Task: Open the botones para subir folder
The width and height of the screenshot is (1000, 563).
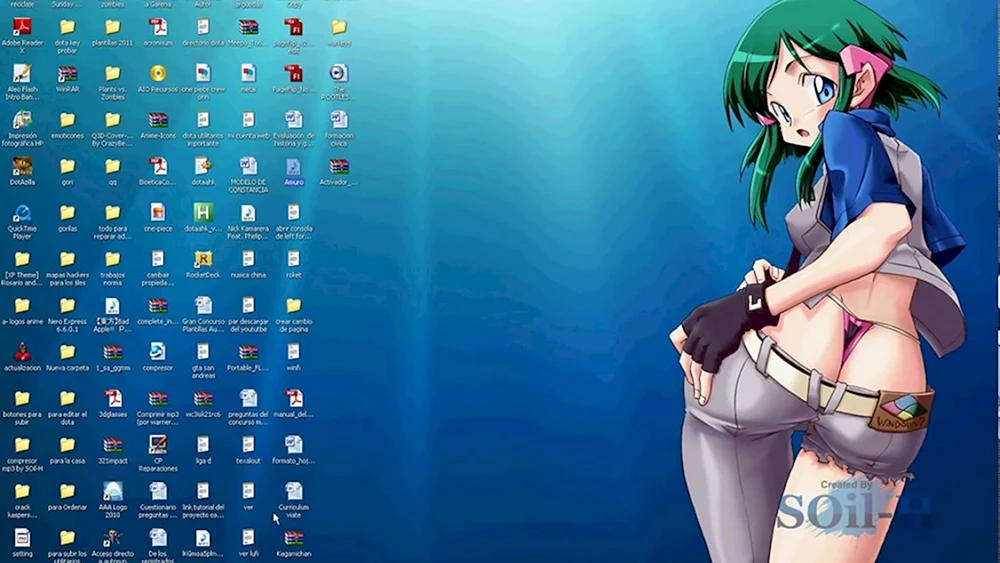Action: pos(22,399)
